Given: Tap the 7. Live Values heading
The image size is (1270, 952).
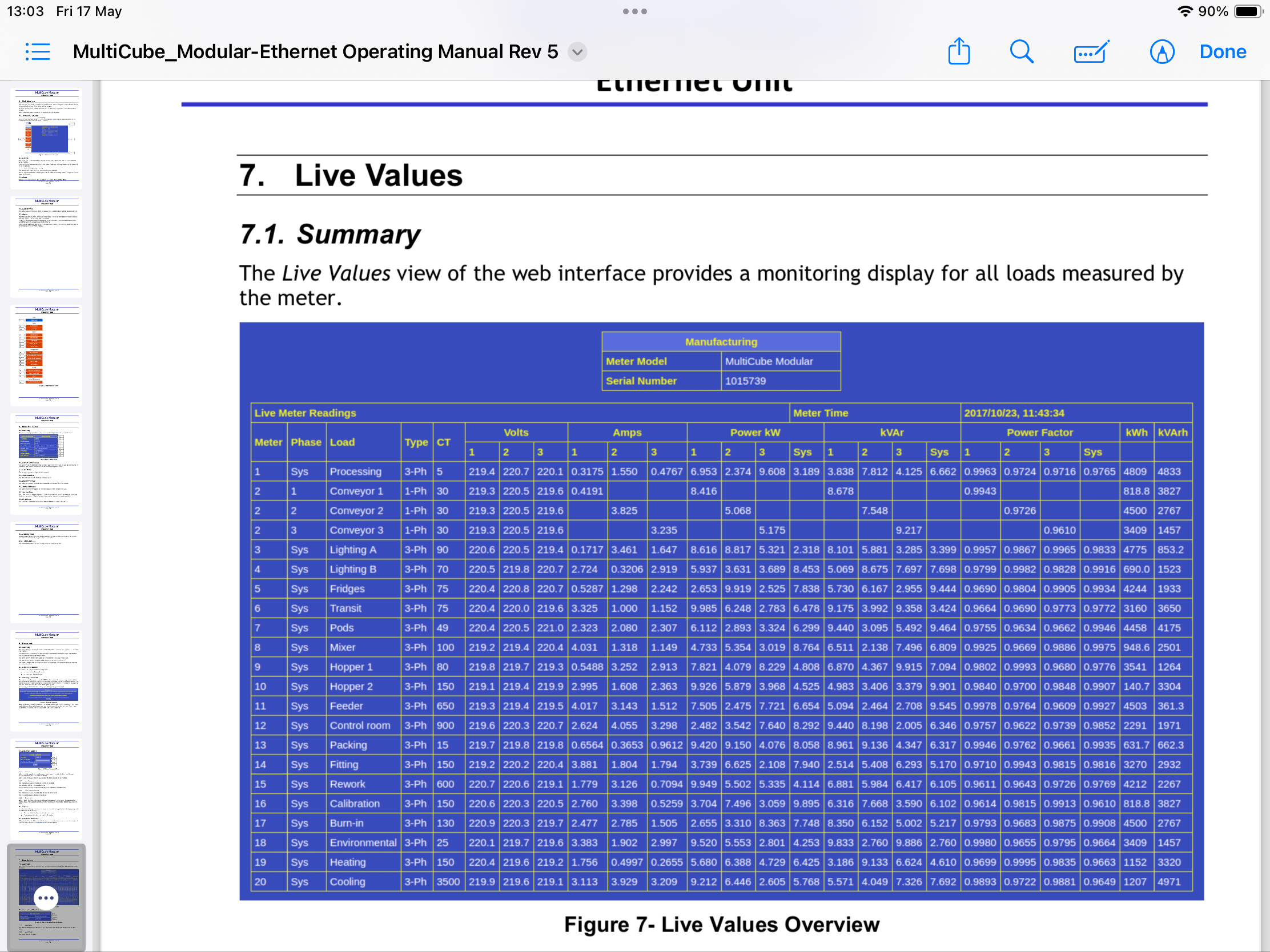Looking at the screenshot, I should 350,175.
